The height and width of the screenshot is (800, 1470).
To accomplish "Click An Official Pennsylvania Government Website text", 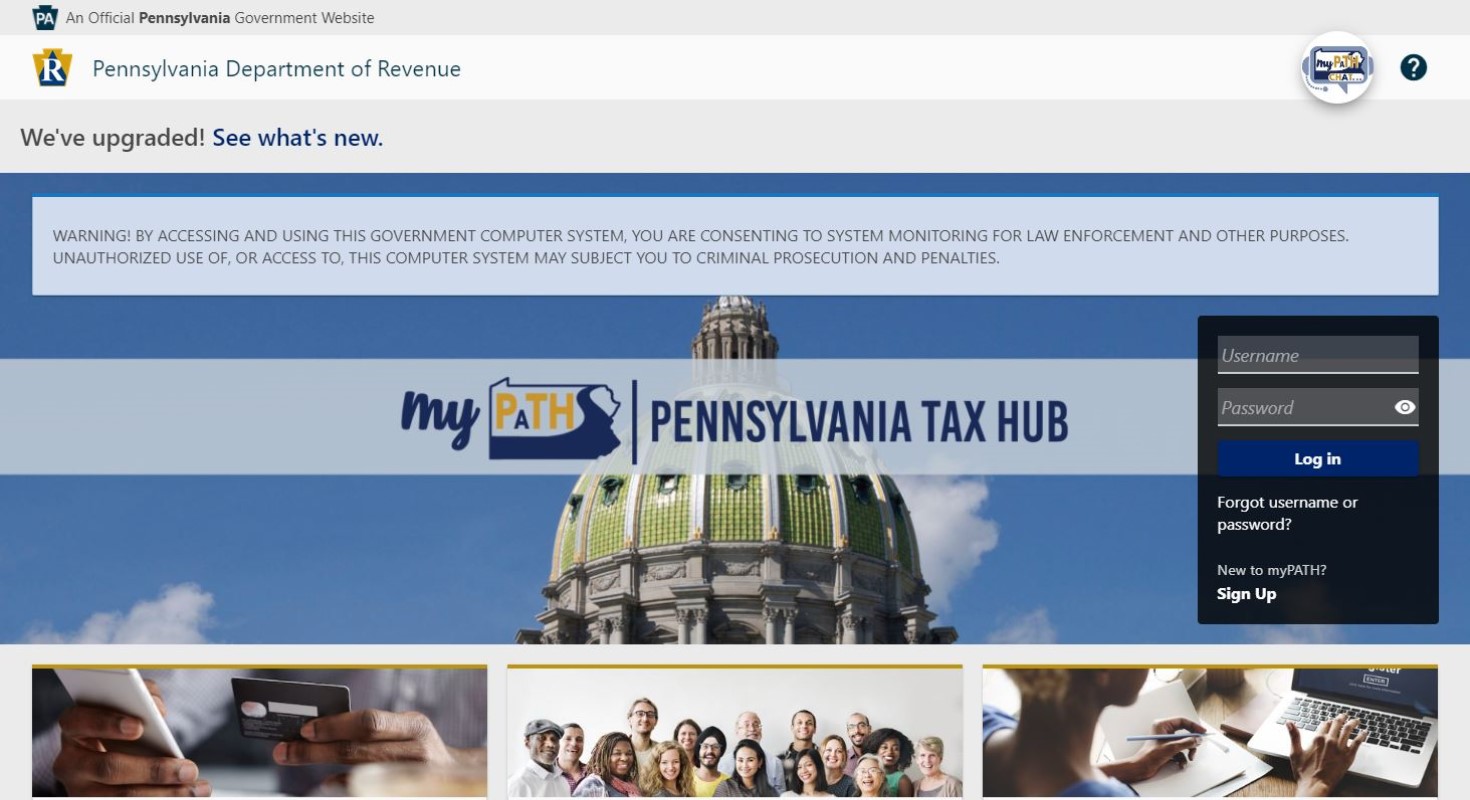I will (x=220, y=18).
